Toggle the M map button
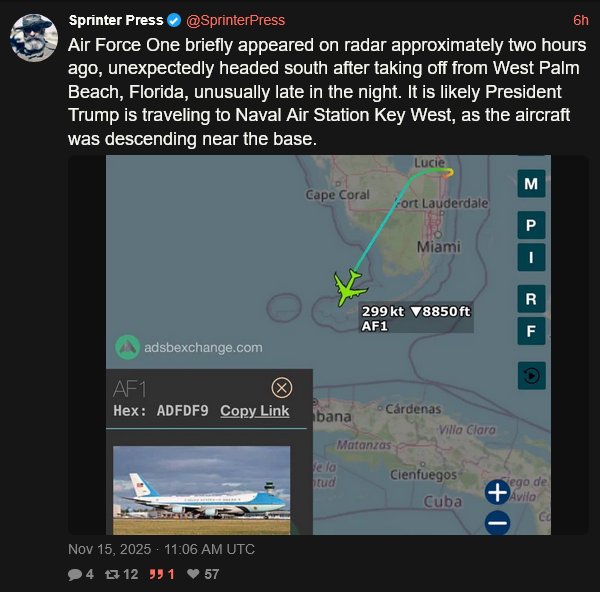The height and width of the screenshot is (592, 600). click(531, 184)
